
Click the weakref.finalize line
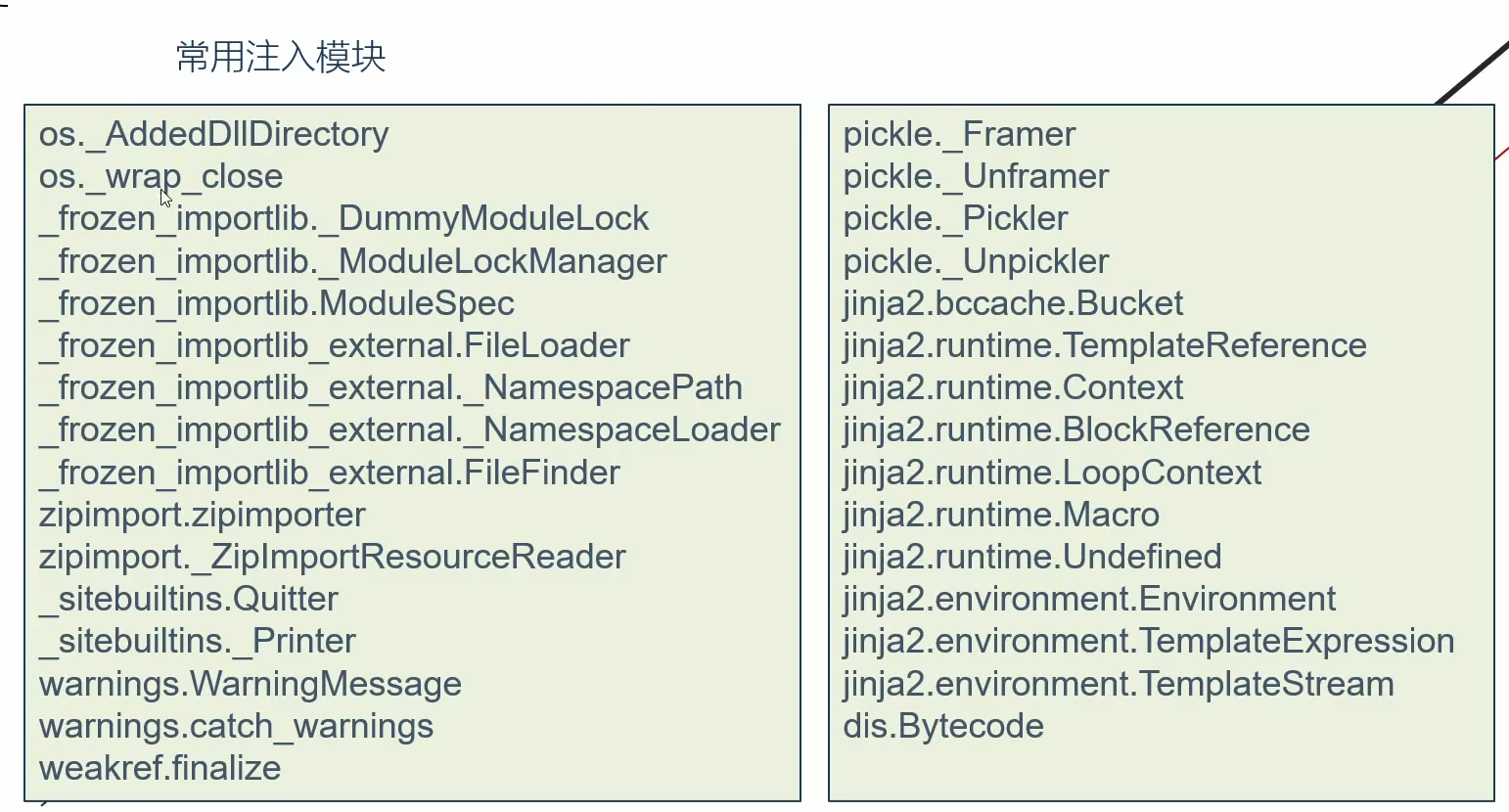160,768
